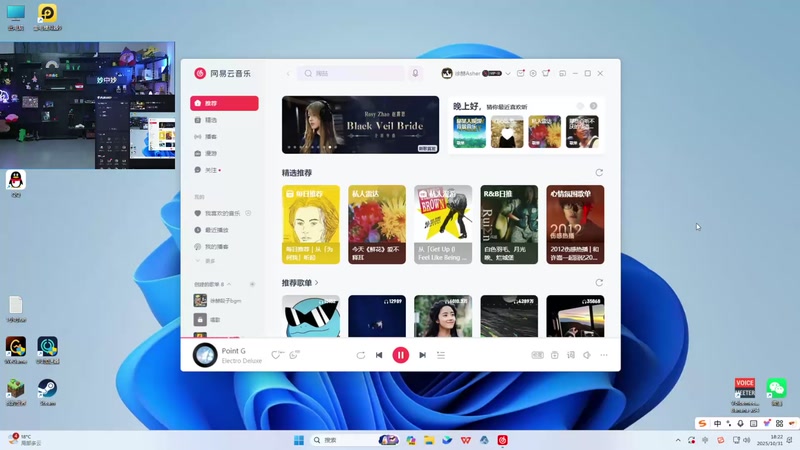Pause the current song

[x=401, y=355]
